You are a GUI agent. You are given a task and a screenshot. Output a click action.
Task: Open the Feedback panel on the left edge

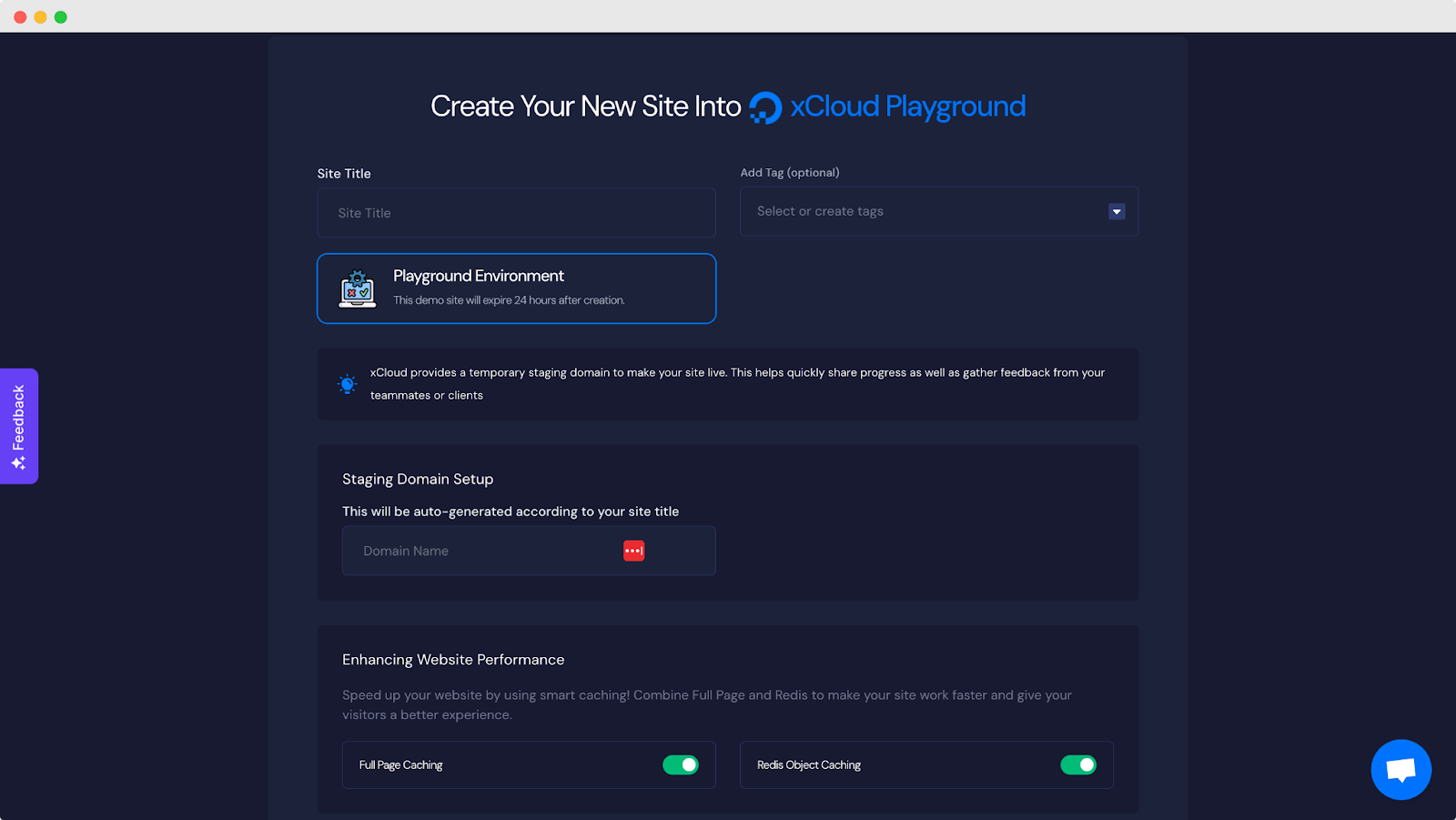click(x=18, y=426)
